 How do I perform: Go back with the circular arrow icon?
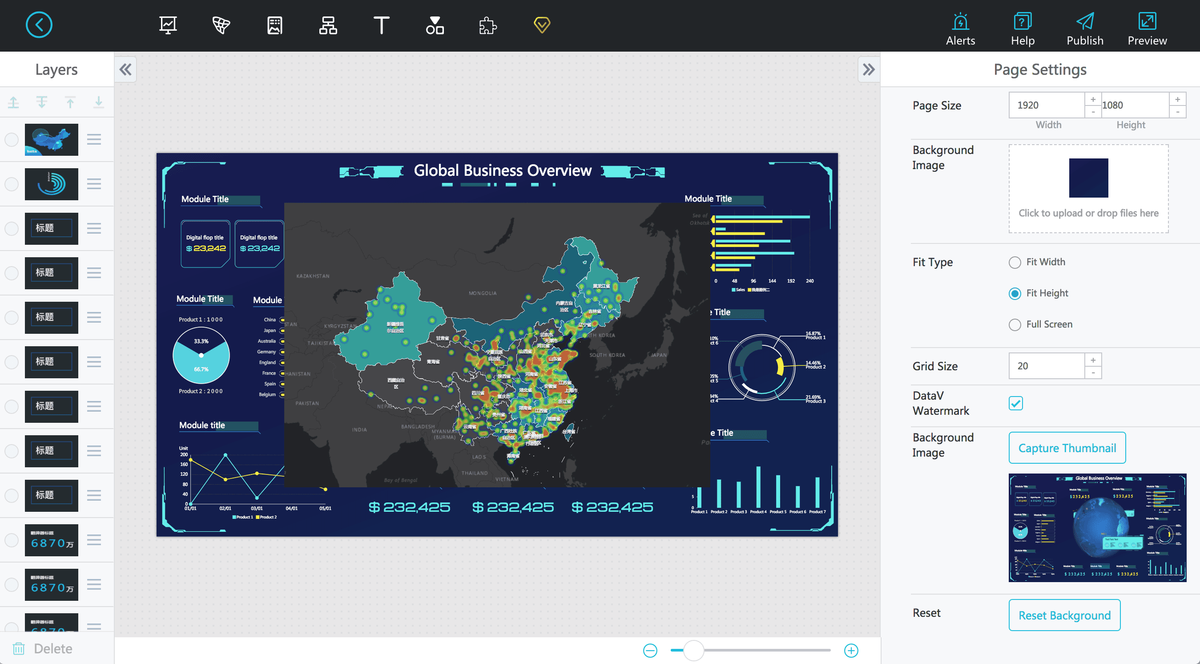[39, 25]
